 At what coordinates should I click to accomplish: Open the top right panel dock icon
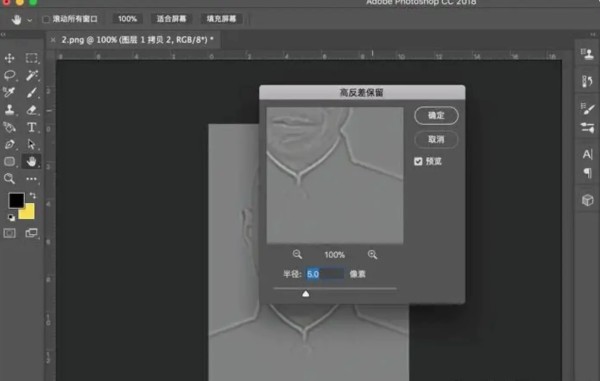pyautogui.click(x=588, y=54)
